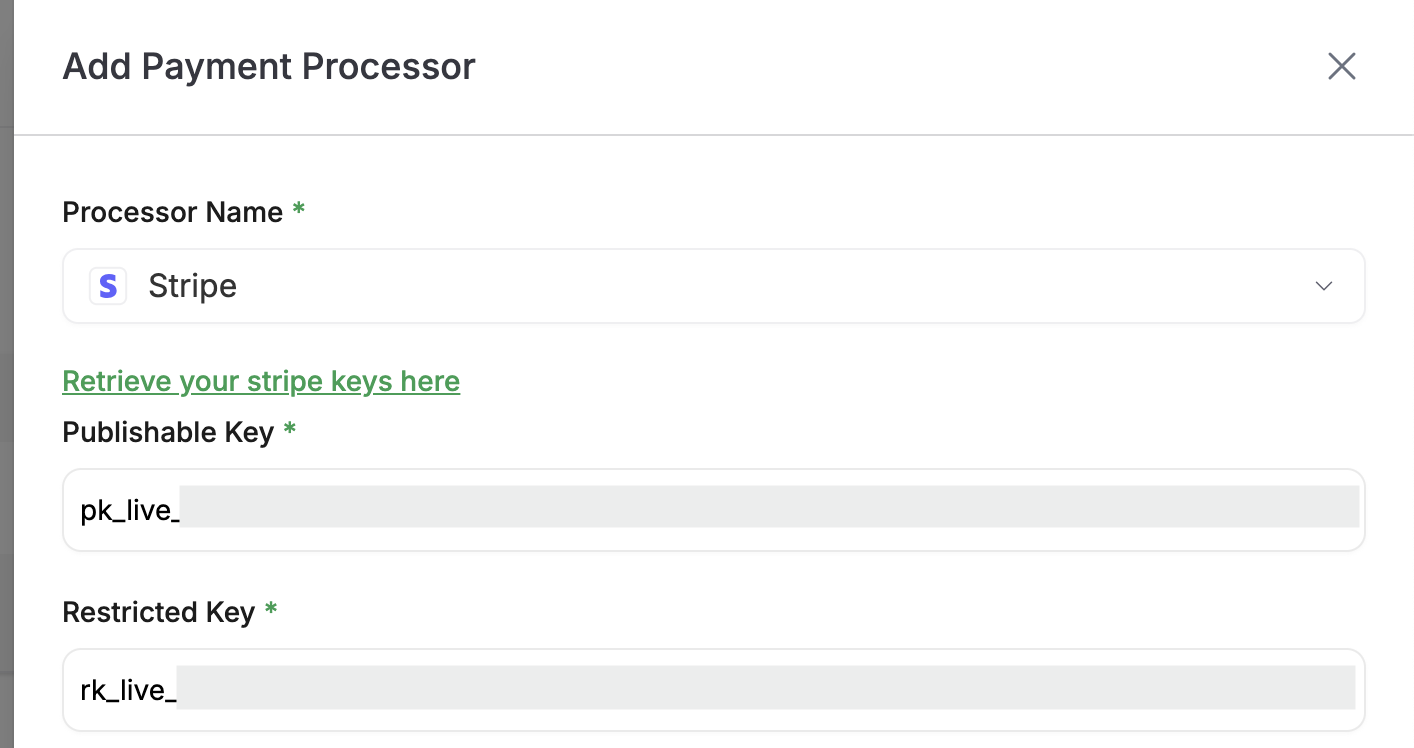Click the rk_live_ prefix text
The width and height of the screenshot is (1414, 748).
pos(127,691)
